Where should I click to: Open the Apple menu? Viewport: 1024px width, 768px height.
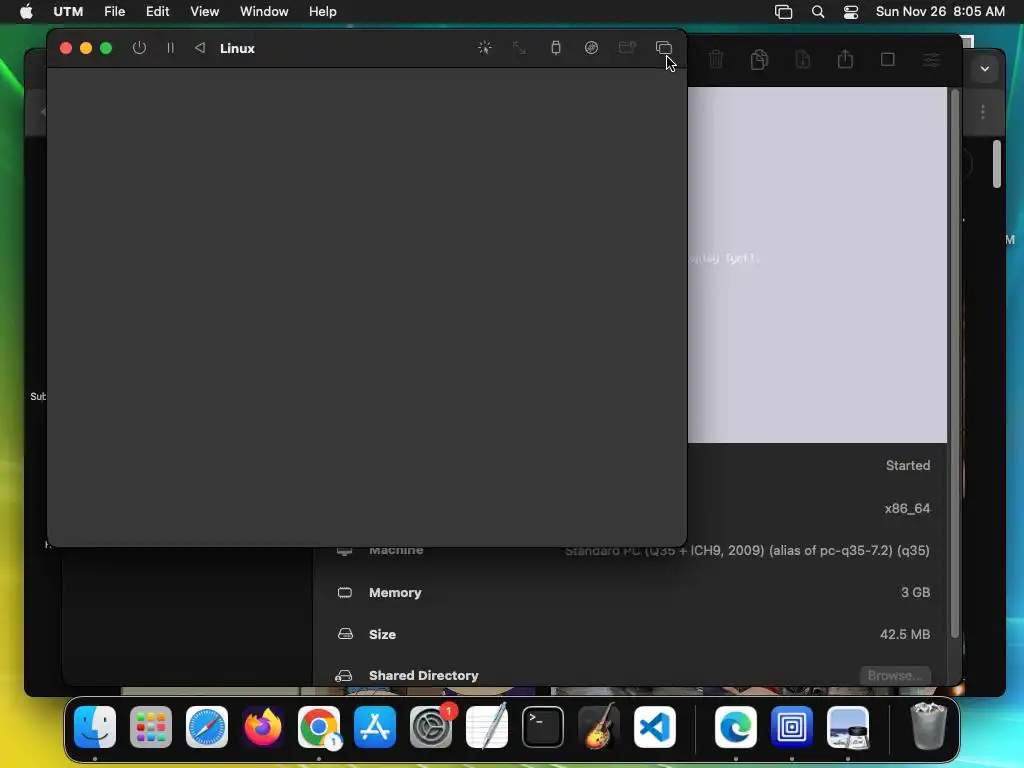[26, 11]
